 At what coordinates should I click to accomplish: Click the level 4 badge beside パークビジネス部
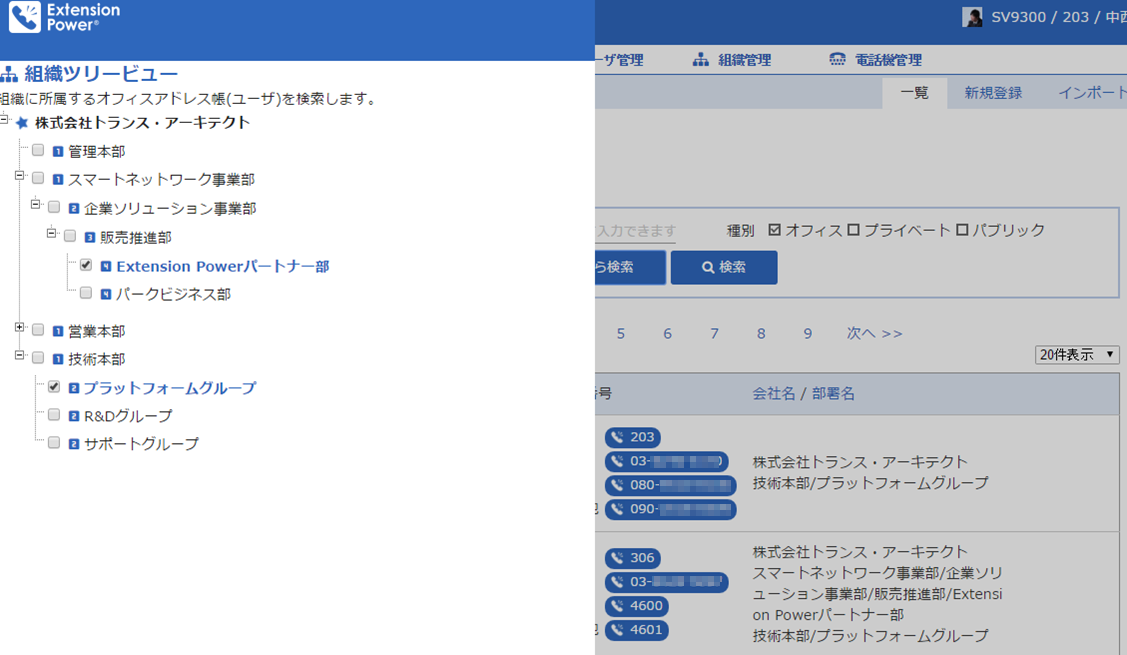[x=106, y=294]
